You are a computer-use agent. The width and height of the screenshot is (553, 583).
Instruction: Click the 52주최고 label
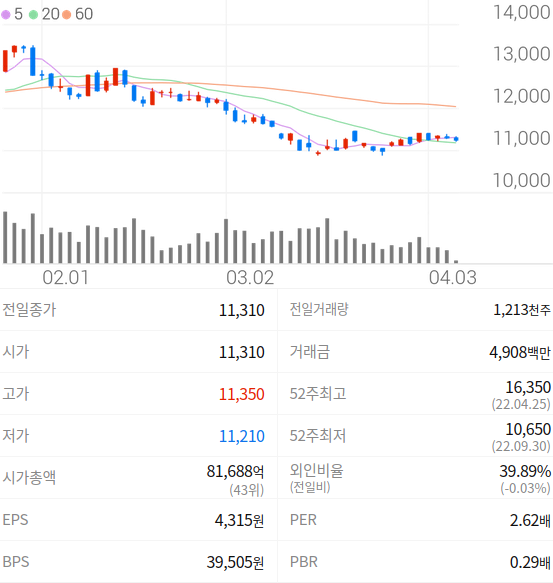pyautogui.click(x=318, y=394)
